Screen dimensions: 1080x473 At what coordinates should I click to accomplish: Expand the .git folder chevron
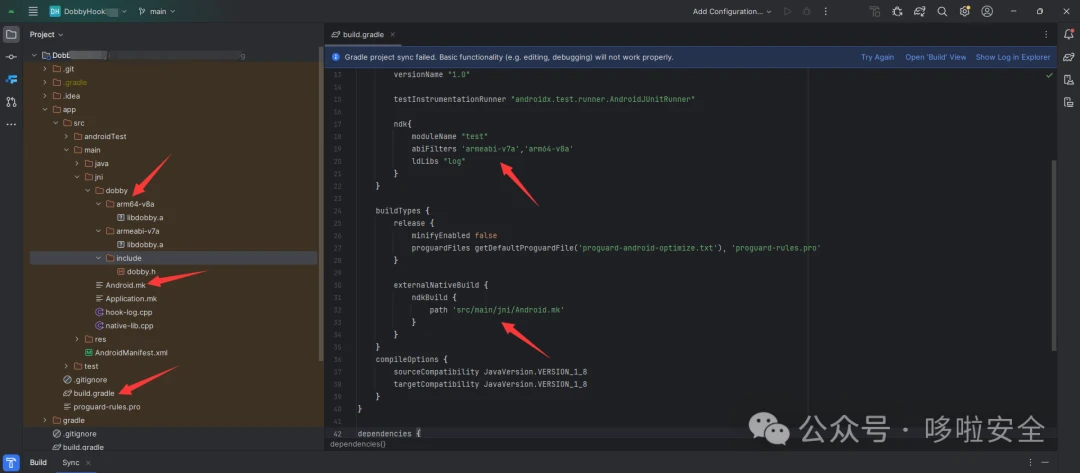(45, 69)
